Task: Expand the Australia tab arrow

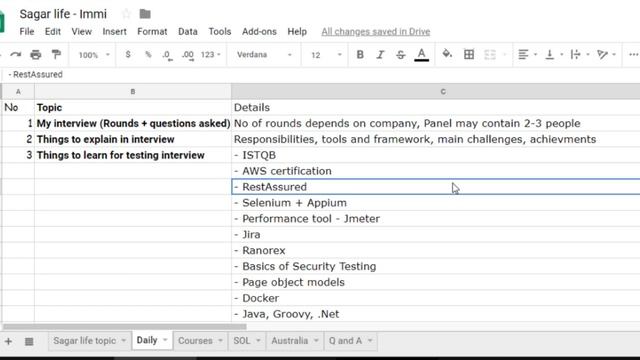Action: coord(316,340)
